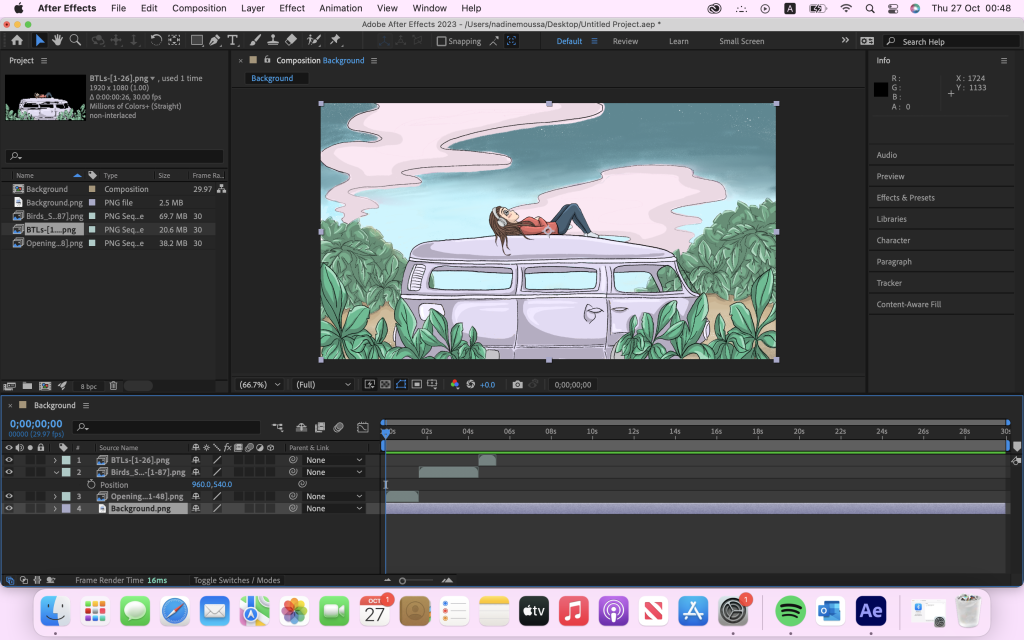Click the timeline zoom slider
1024x640 pixels.
(x=417, y=580)
